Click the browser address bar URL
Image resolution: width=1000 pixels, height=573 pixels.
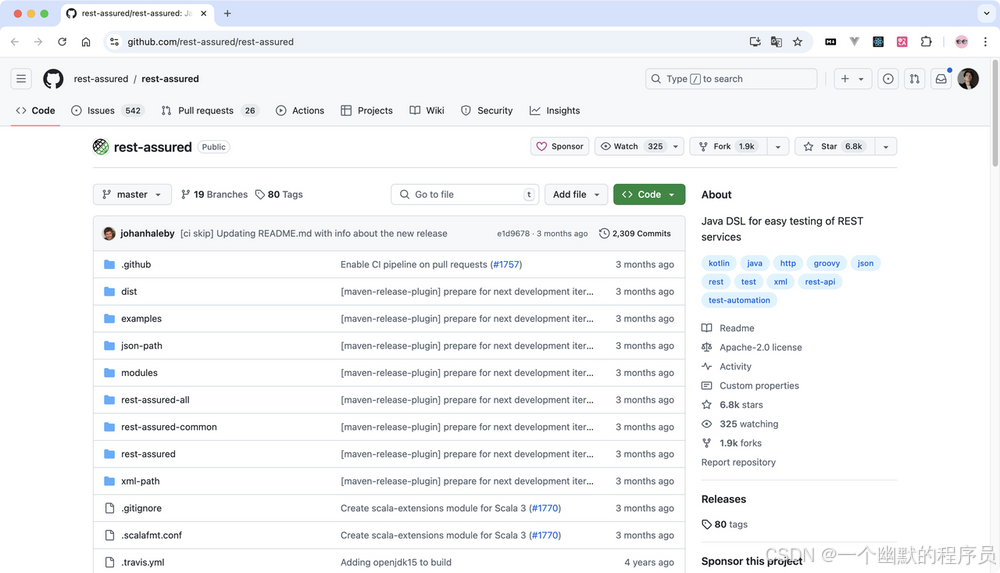click(210, 41)
